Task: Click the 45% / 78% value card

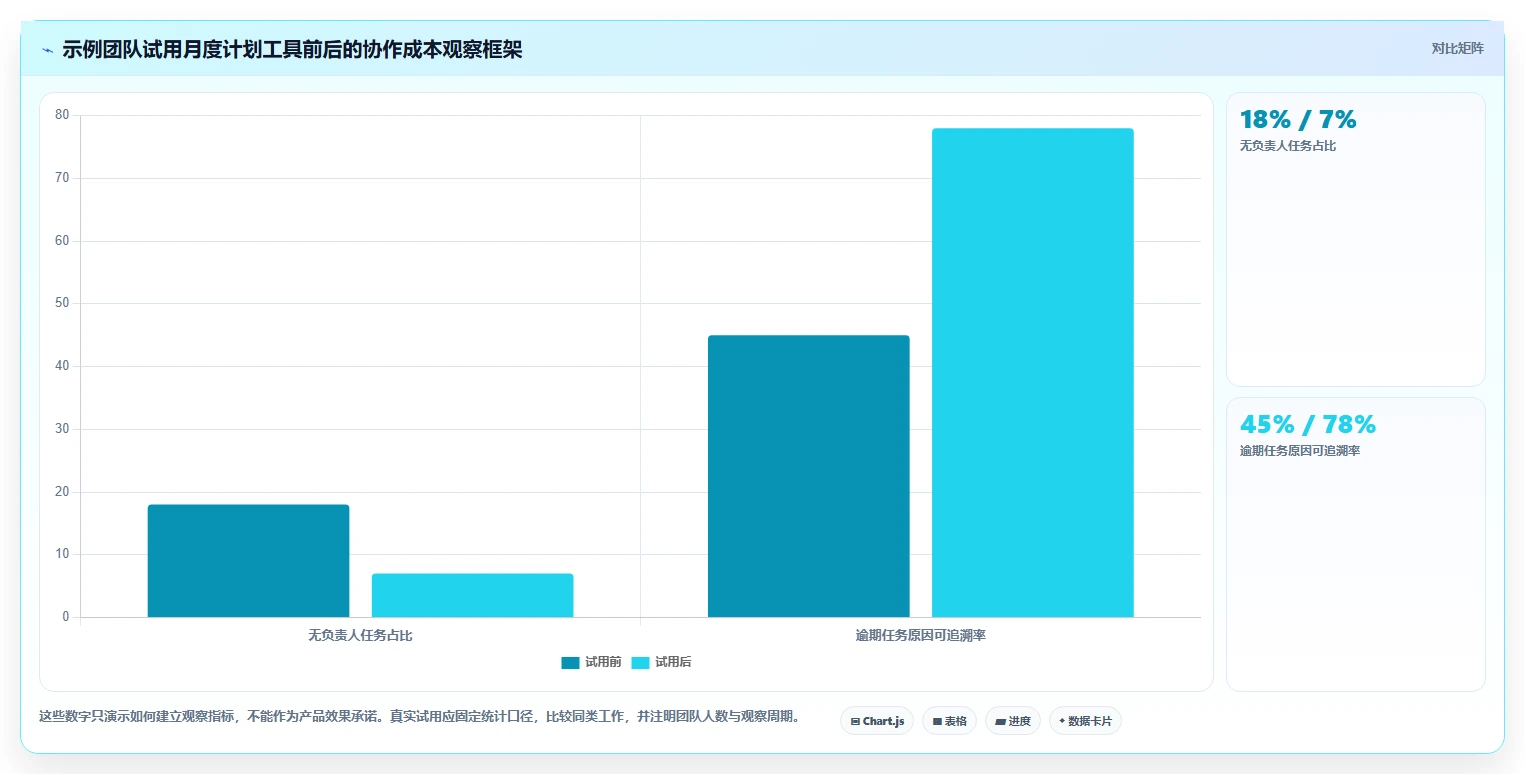Action: pyautogui.click(x=1356, y=544)
